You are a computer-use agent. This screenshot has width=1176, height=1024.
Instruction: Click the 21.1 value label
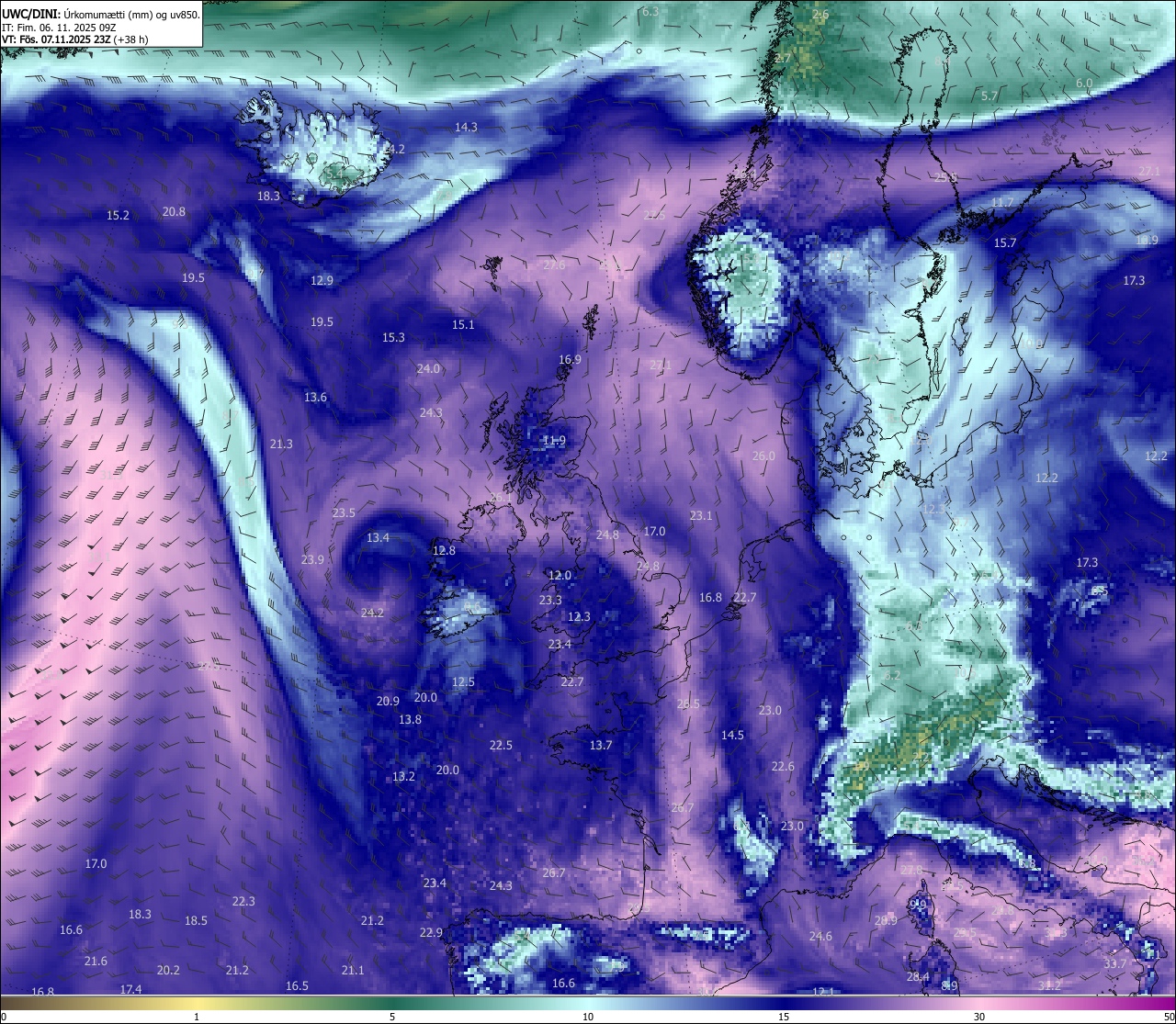pyautogui.click(x=353, y=970)
